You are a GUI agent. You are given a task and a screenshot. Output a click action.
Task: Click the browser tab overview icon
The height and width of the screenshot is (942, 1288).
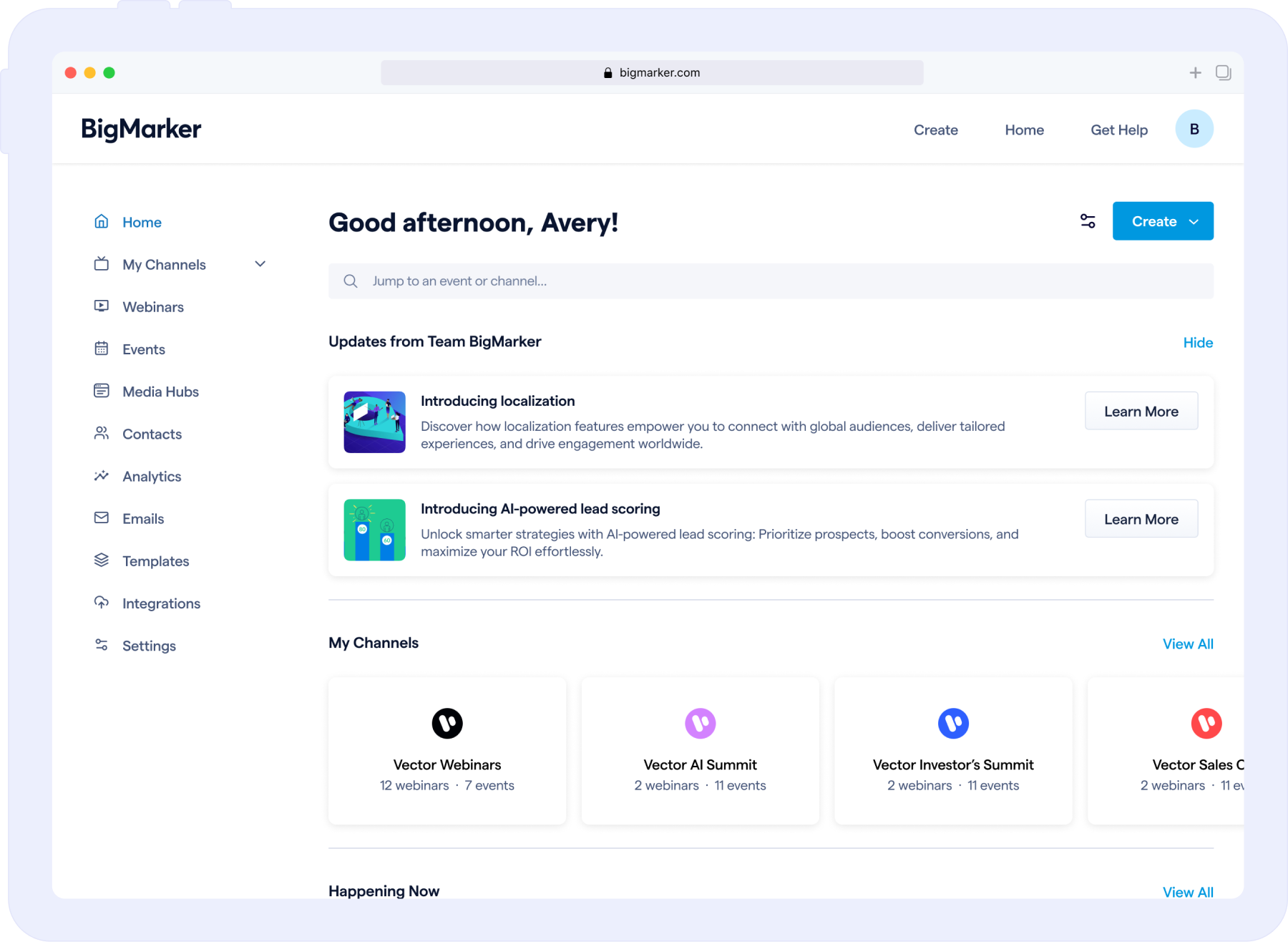click(x=1224, y=72)
